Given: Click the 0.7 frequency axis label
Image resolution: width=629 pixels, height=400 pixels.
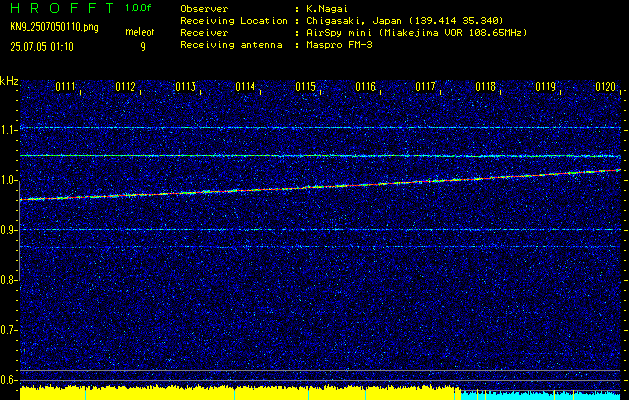Looking at the screenshot, I should tap(8, 330).
